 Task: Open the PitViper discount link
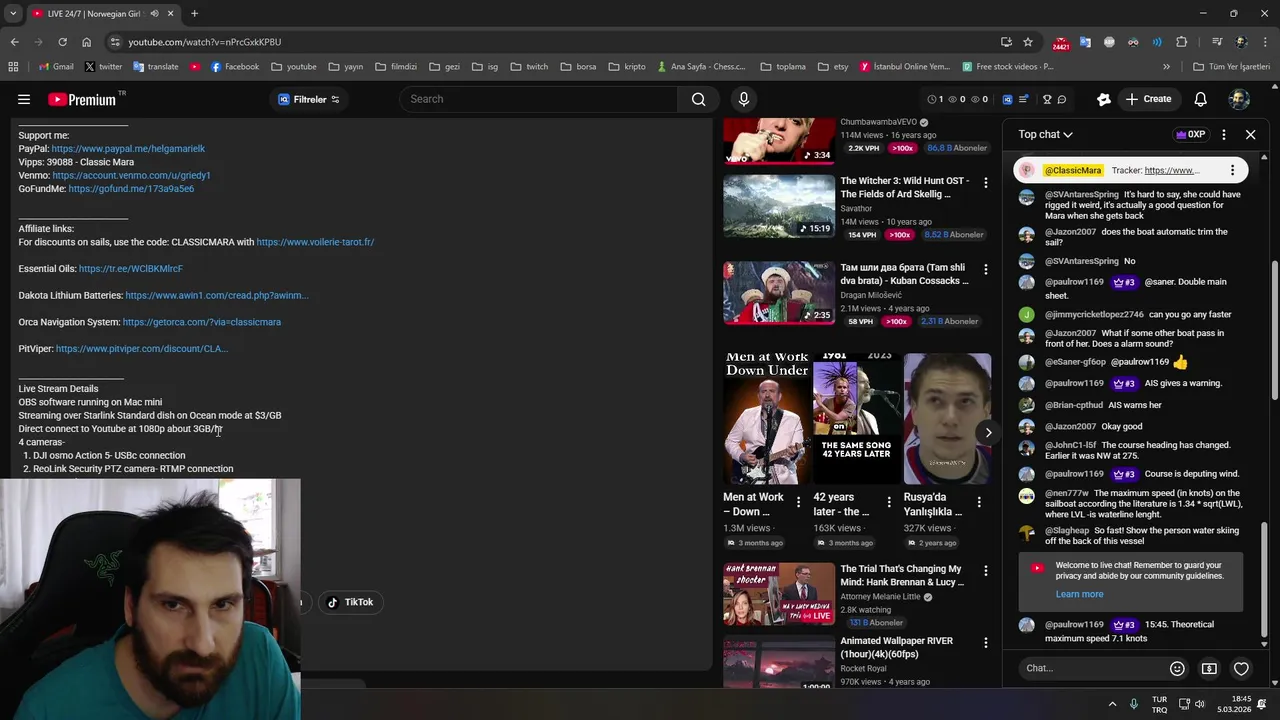142,349
